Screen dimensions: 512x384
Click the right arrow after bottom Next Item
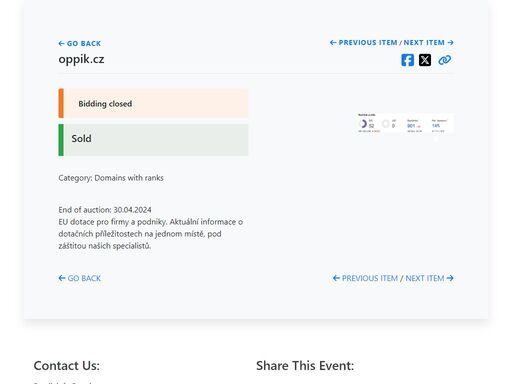coord(450,278)
